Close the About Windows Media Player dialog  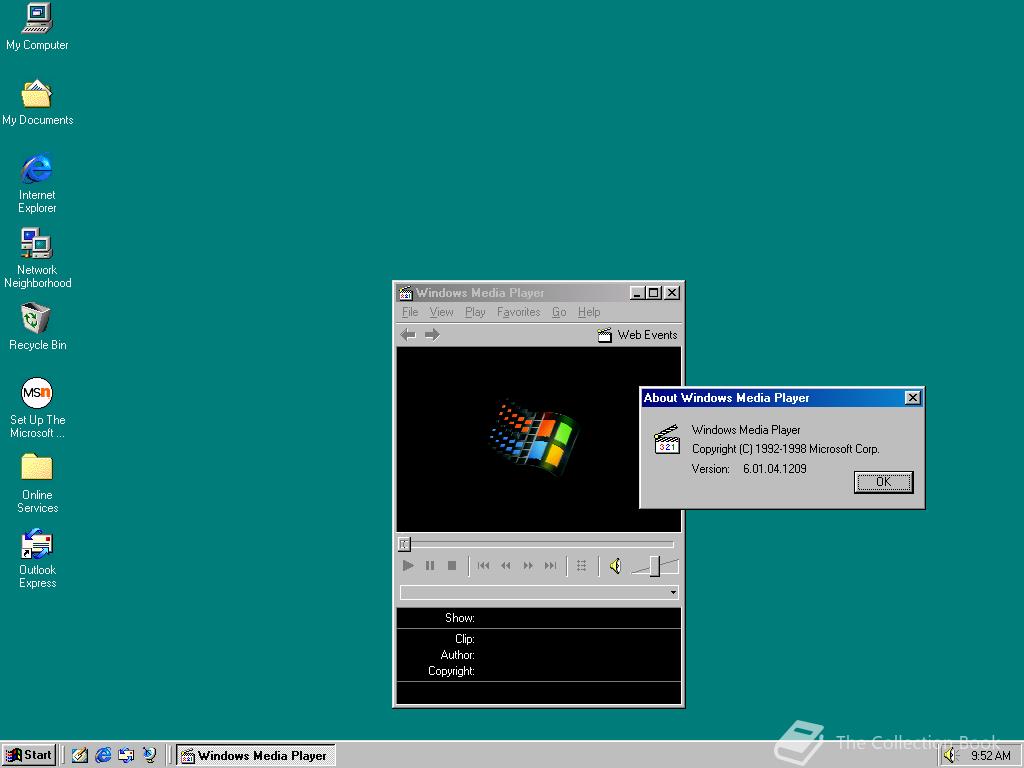912,398
